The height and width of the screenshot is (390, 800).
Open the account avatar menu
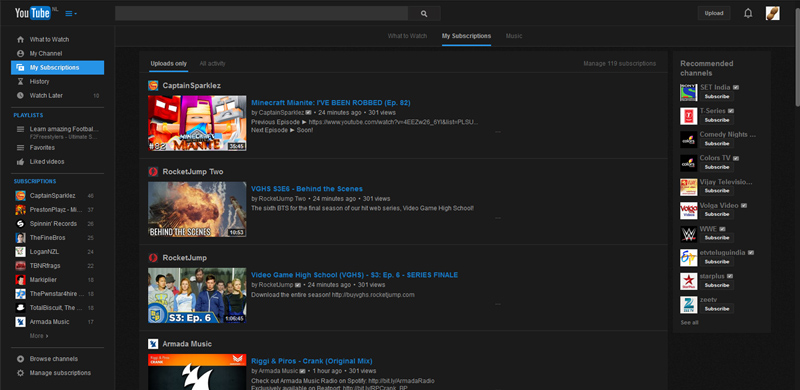772,13
